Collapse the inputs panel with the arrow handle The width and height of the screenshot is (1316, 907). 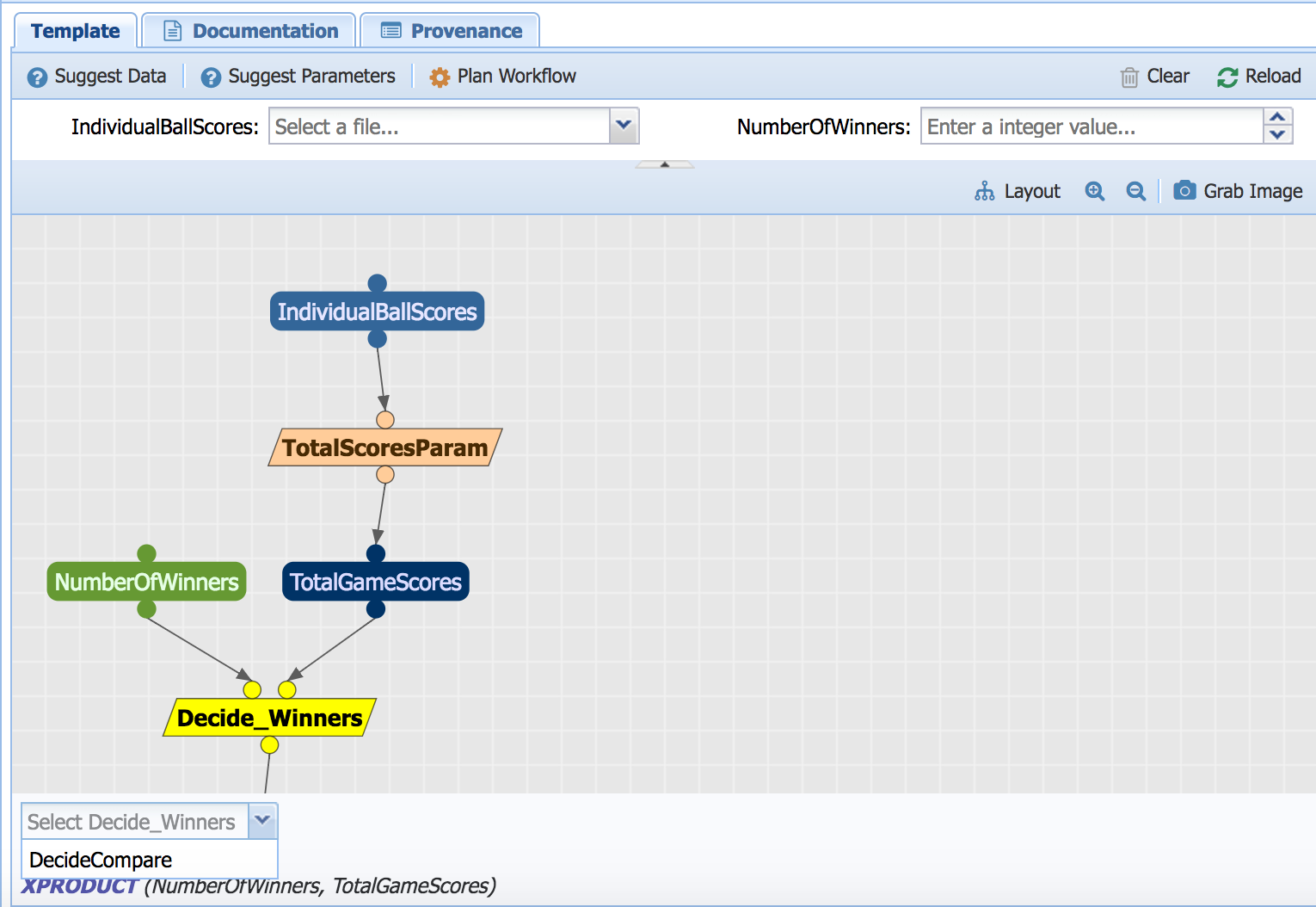pos(664,164)
